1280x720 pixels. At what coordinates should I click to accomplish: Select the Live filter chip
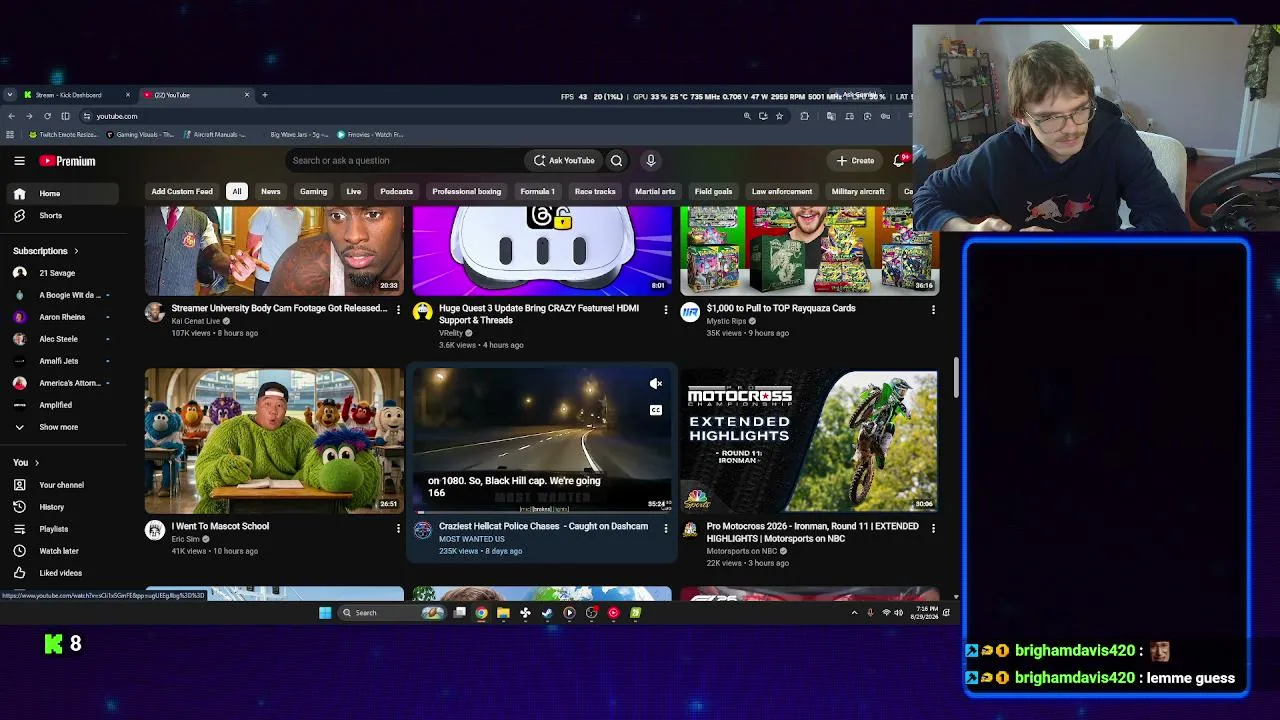(354, 191)
